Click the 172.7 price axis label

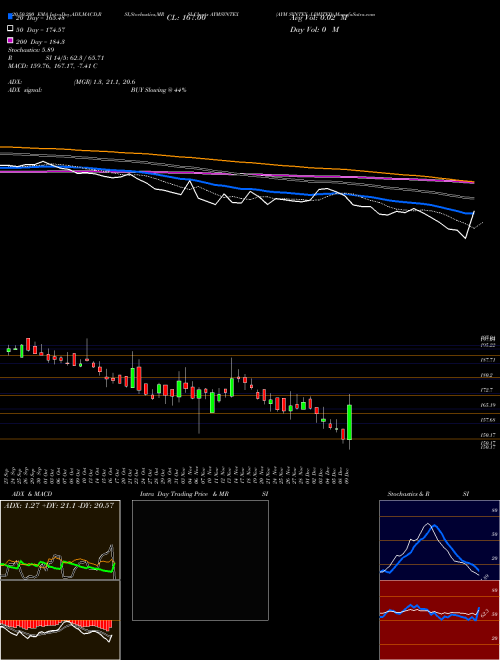click(x=487, y=390)
